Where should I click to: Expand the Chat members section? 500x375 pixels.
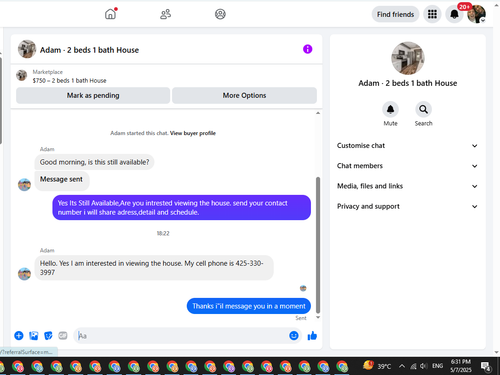click(x=407, y=166)
